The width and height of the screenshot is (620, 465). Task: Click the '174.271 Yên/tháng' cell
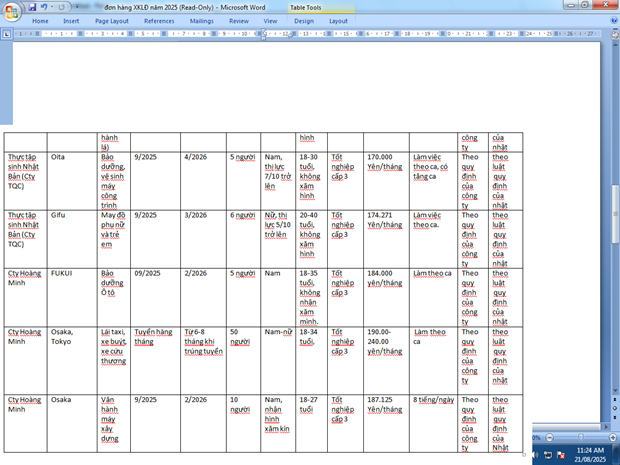click(x=386, y=239)
